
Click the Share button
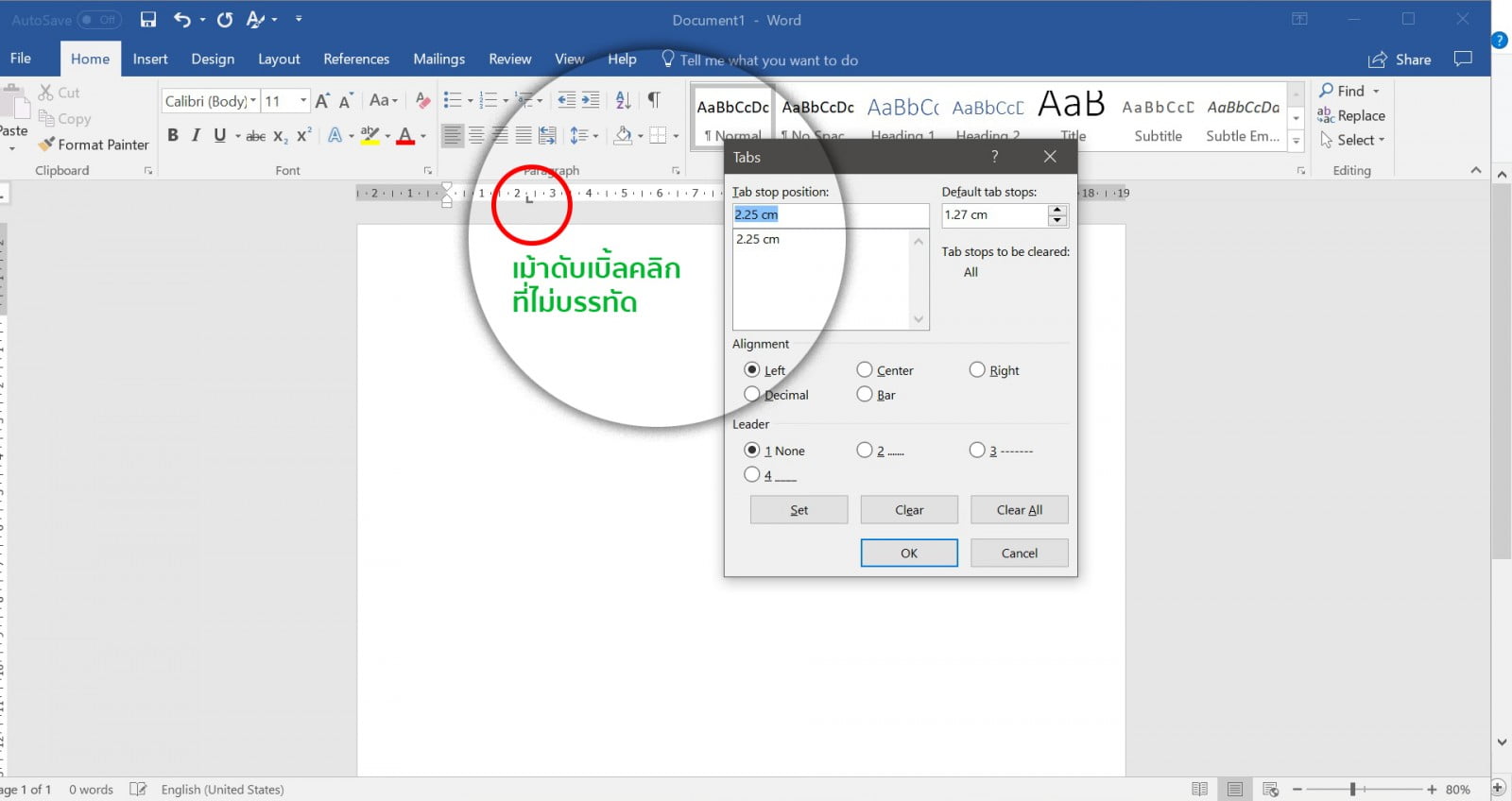click(1400, 60)
